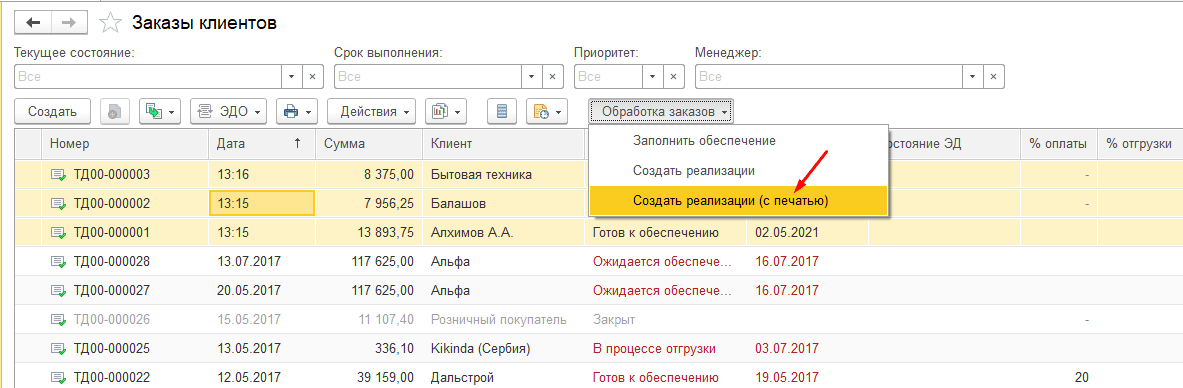This screenshot has height=388, width=1183.
Task: Go forward with the right arrow button
Action: point(68,23)
